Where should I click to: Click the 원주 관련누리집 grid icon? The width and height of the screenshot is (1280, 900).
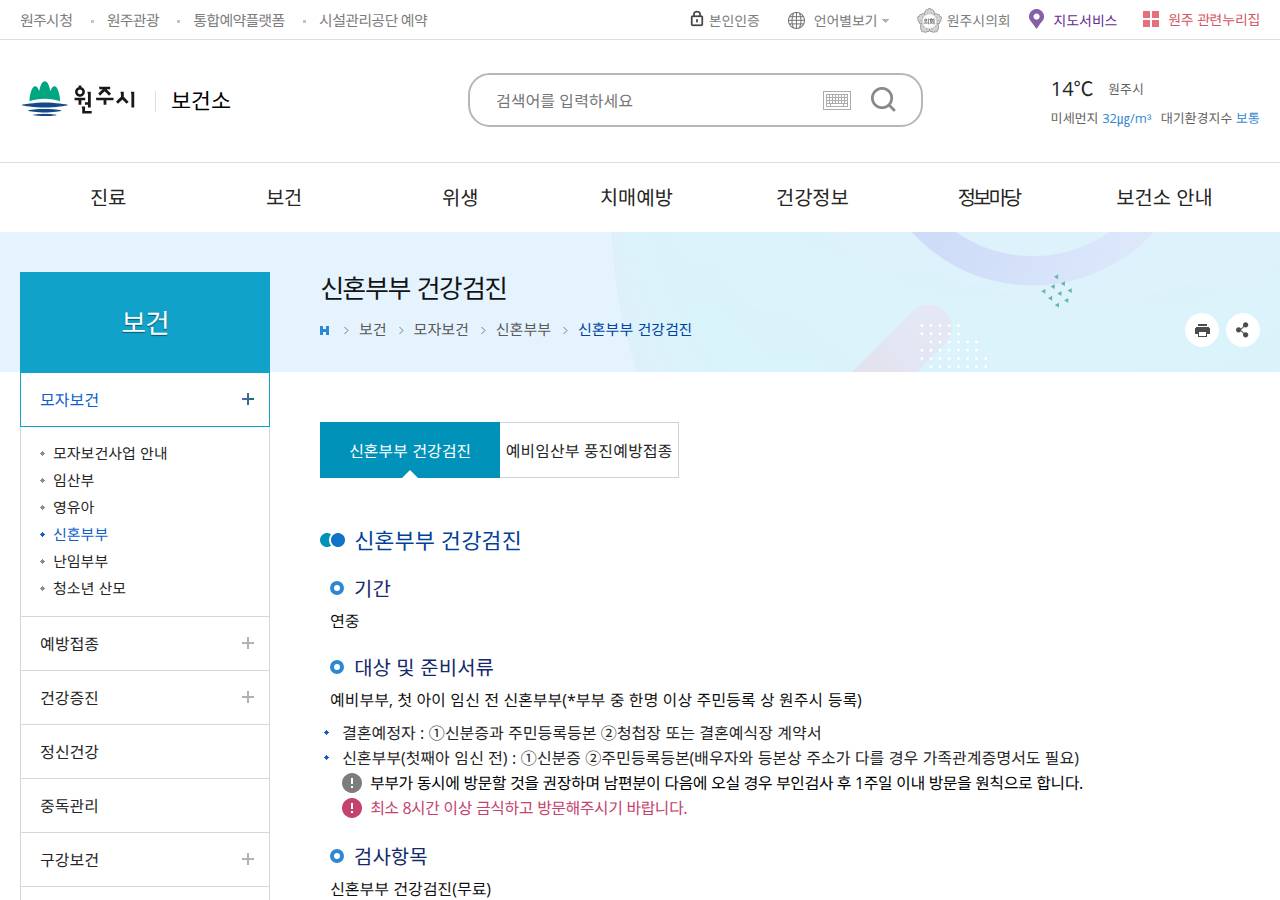coord(1151,19)
